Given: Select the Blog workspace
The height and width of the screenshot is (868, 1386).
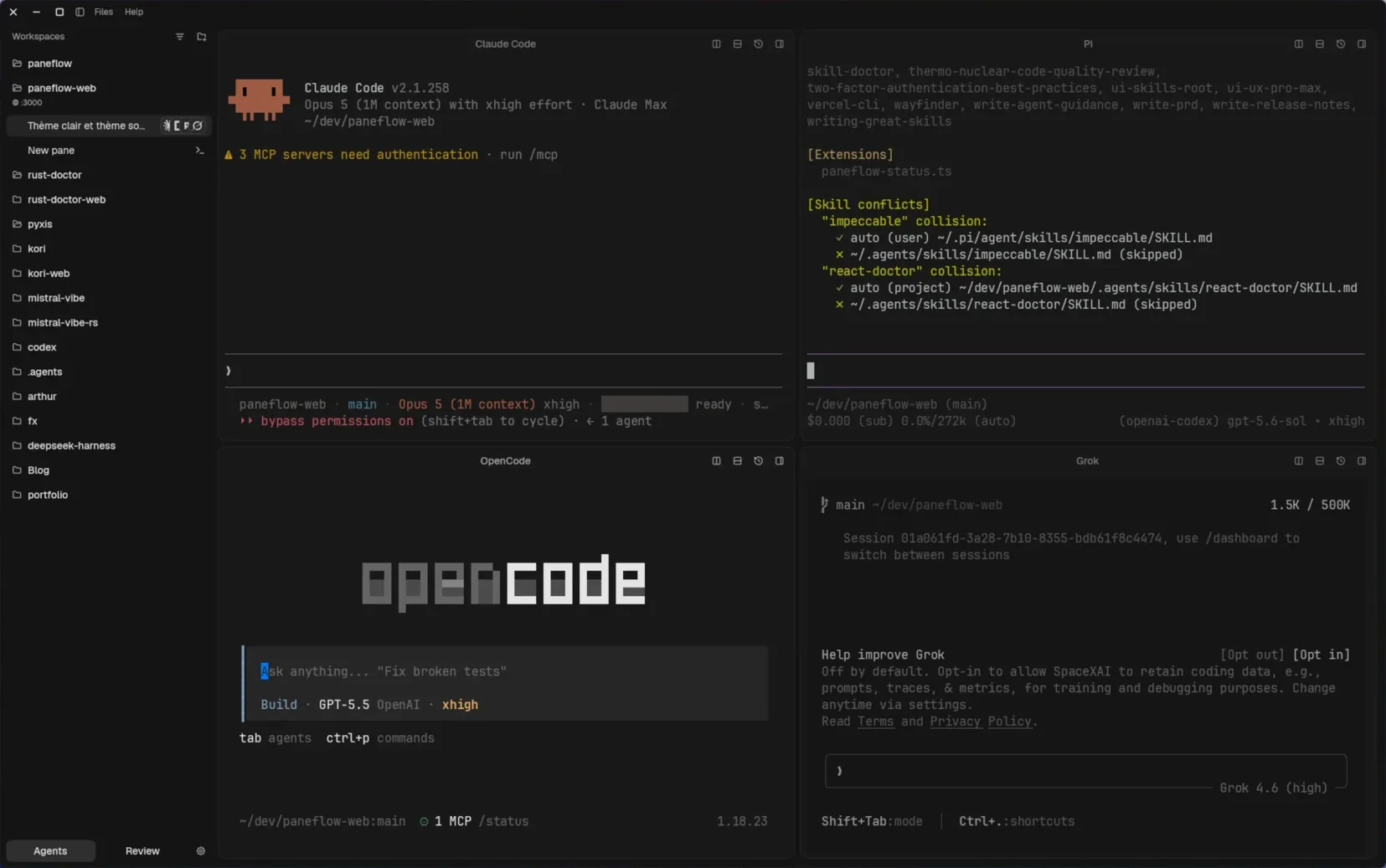Looking at the screenshot, I should (107, 470).
